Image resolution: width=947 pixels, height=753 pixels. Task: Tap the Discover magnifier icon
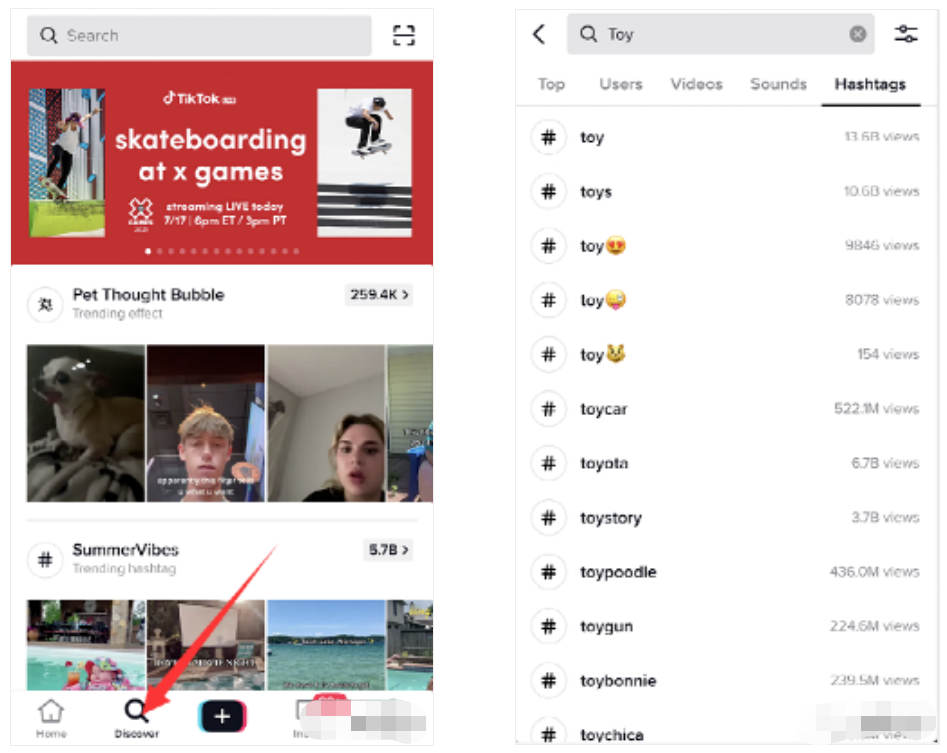click(136, 711)
